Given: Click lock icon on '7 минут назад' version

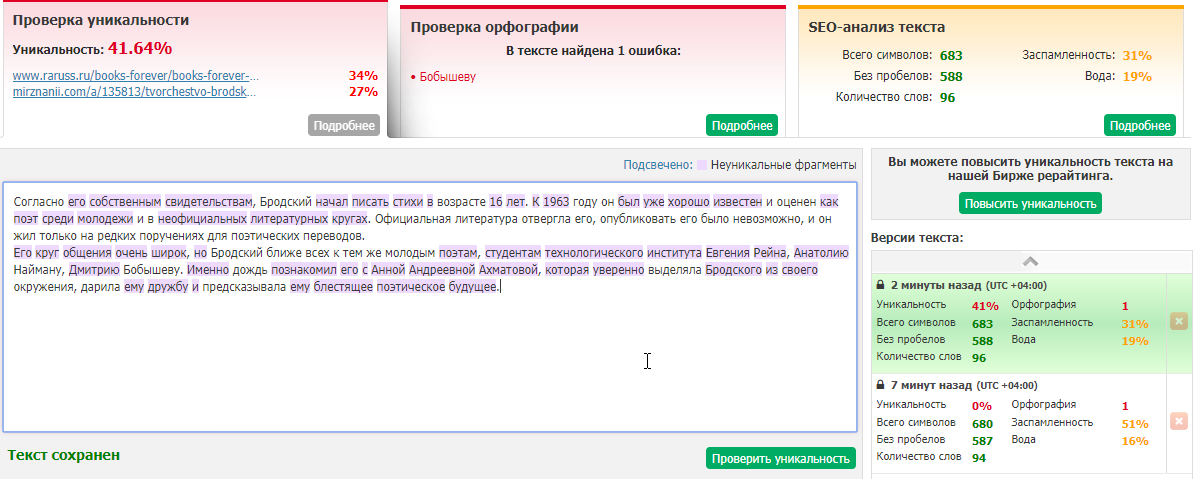Looking at the screenshot, I should tap(881, 385).
